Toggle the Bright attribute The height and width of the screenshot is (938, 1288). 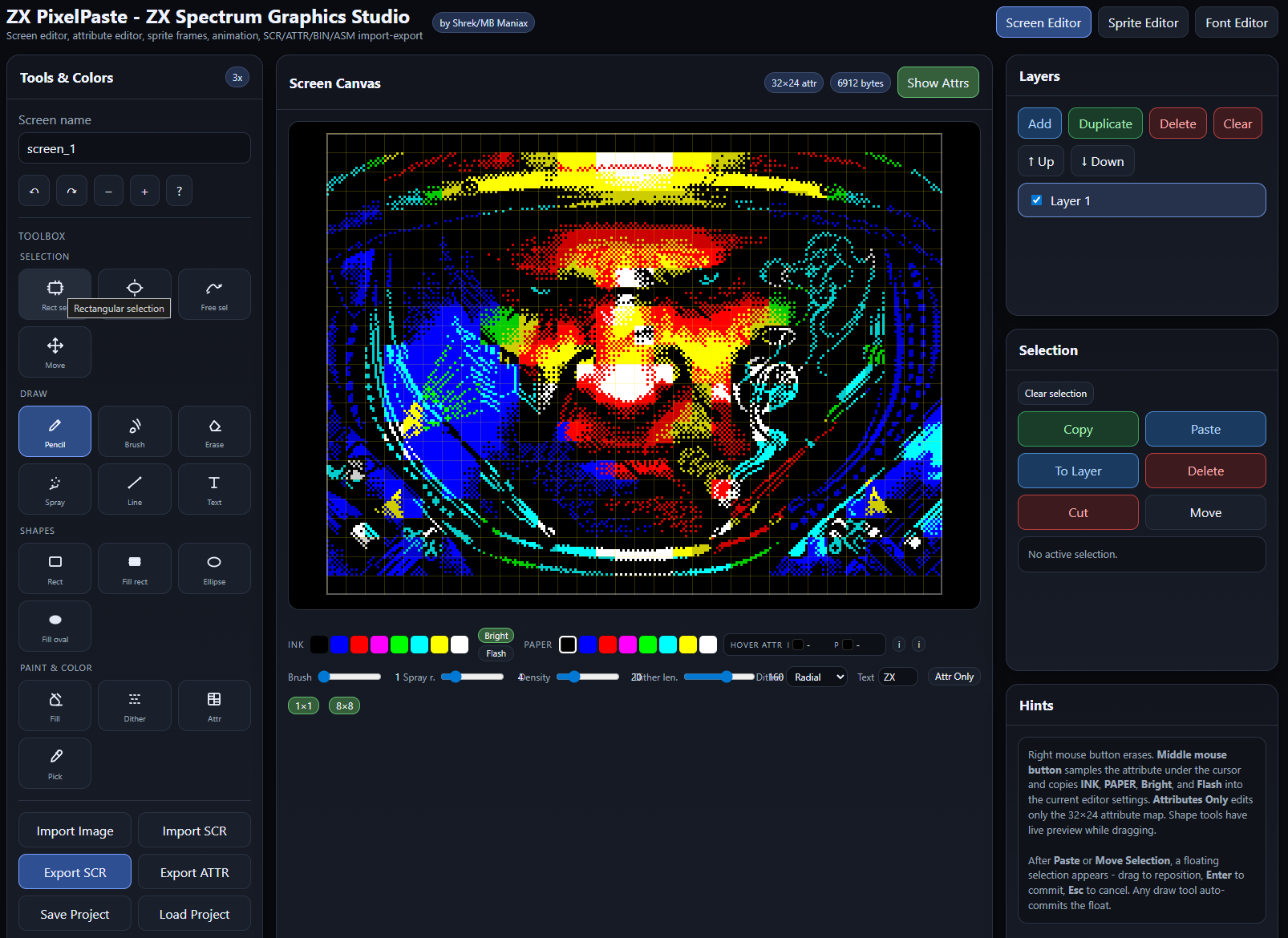coord(496,636)
